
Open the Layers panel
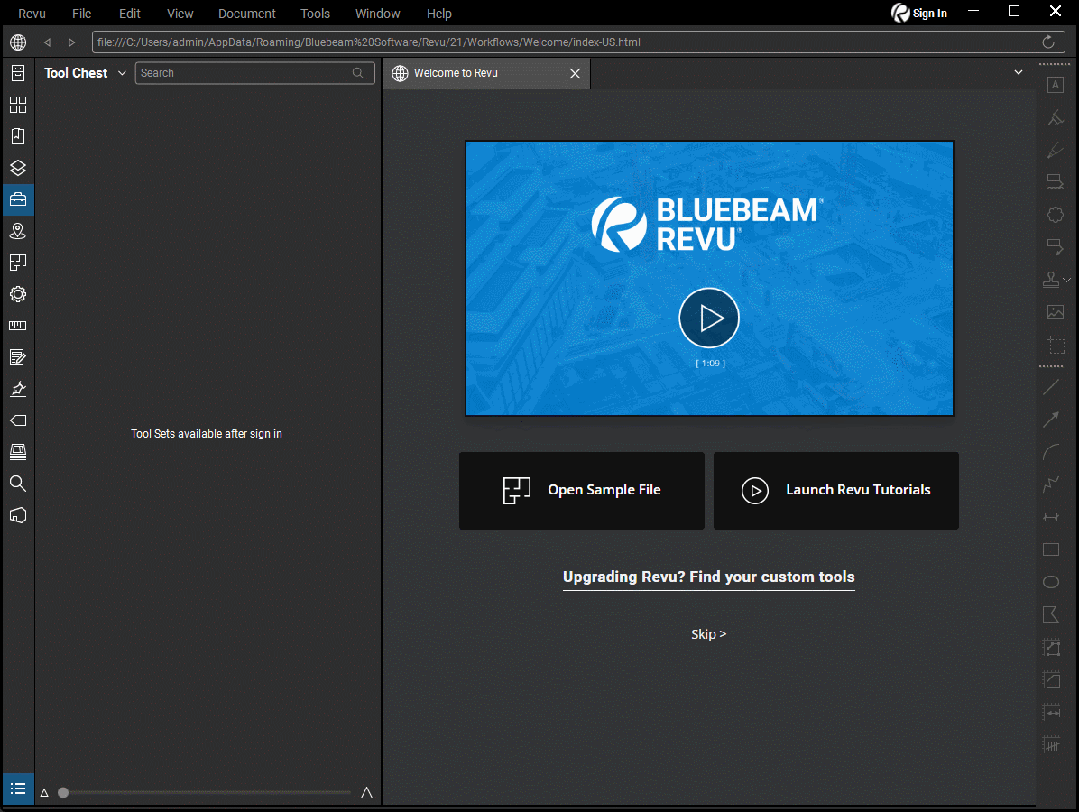17,167
